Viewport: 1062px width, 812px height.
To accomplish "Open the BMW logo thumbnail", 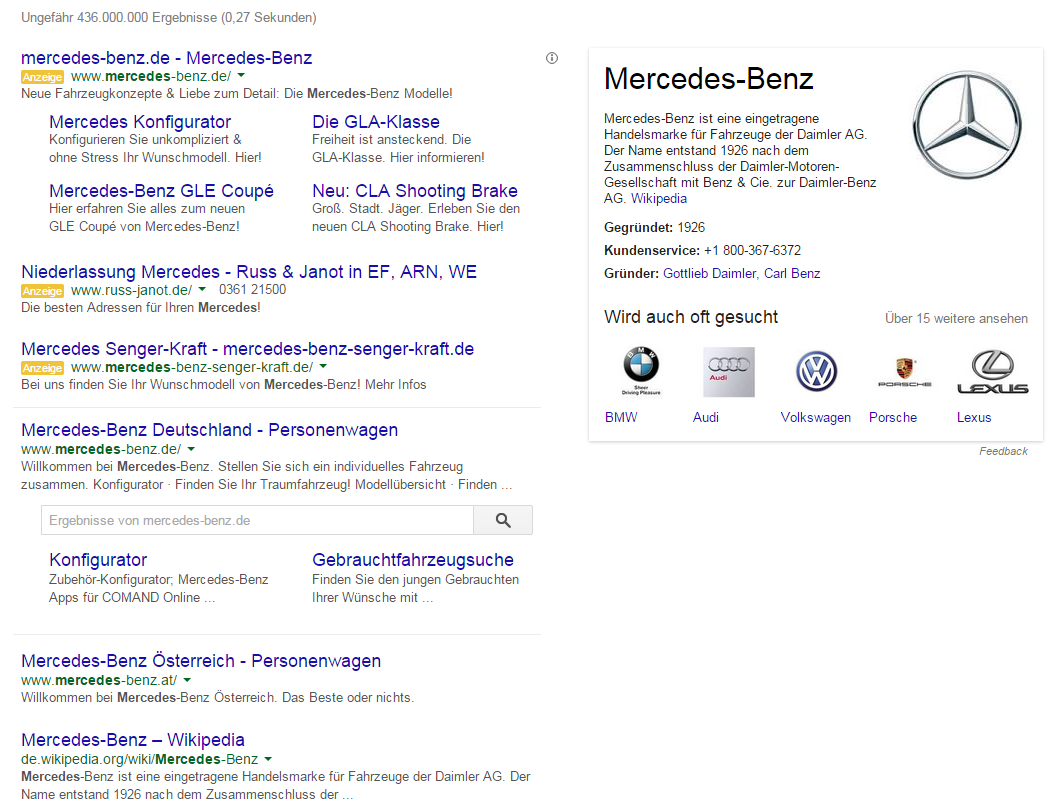I will pyautogui.click(x=641, y=371).
